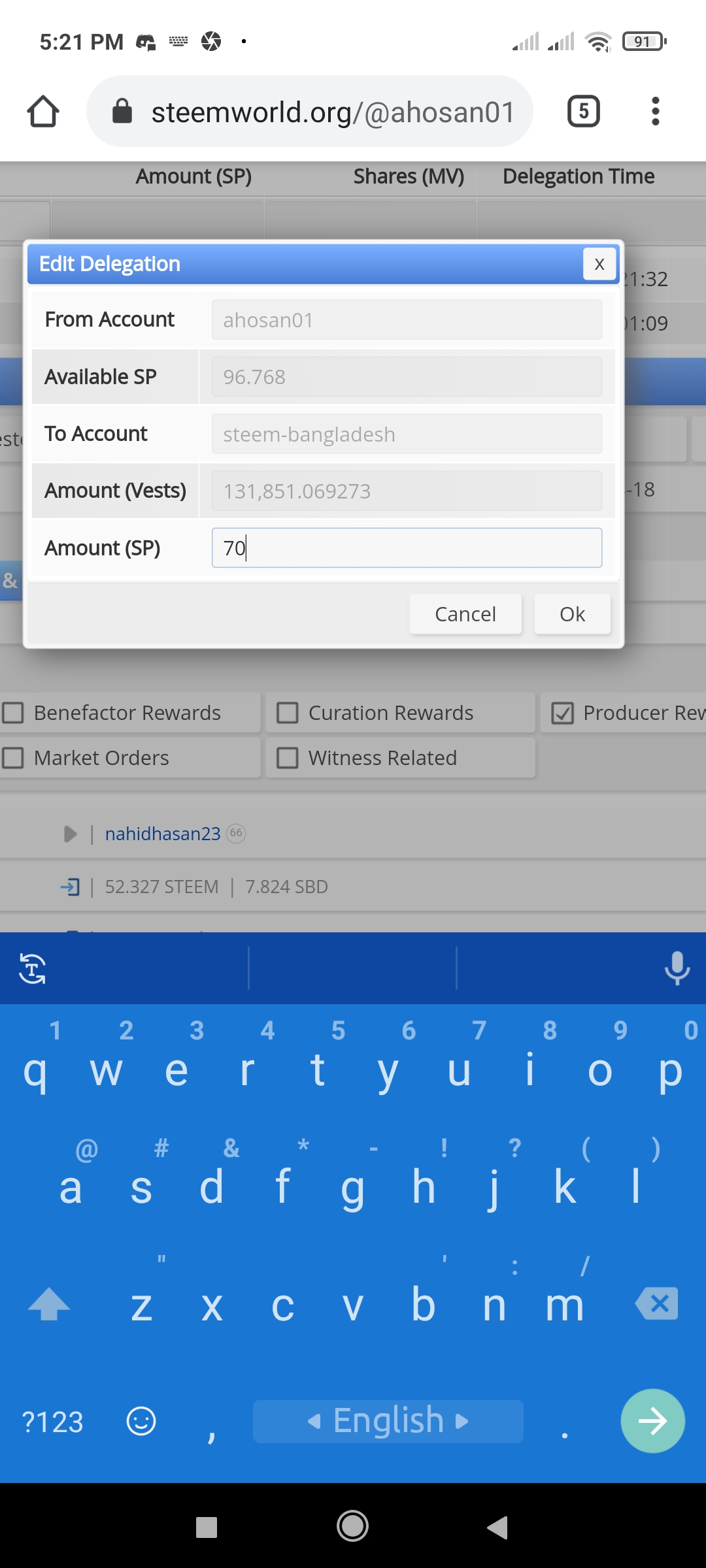
Task: Expand the nahidhasan23 row triangle
Action: coord(71,834)
